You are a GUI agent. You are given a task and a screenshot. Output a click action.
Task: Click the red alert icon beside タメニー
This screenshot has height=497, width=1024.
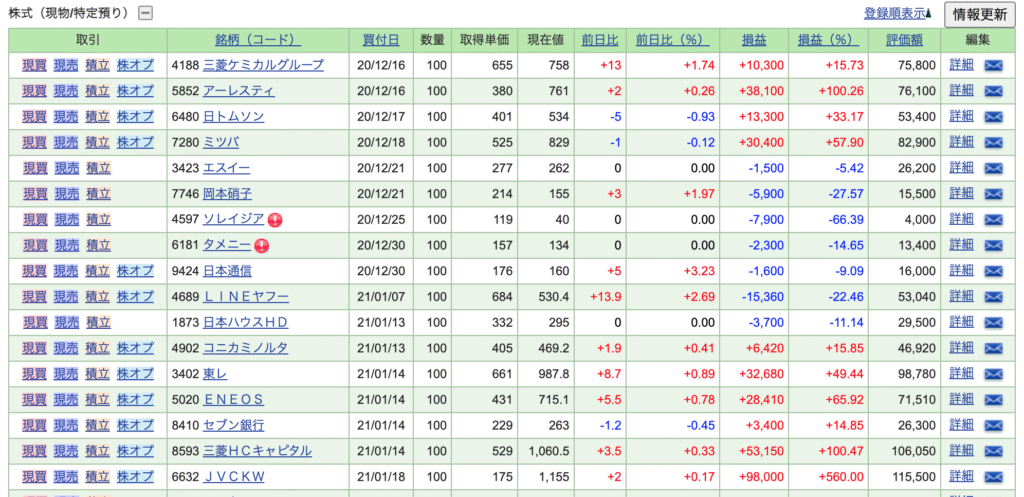pyautogui.click(x=262, y=246)
